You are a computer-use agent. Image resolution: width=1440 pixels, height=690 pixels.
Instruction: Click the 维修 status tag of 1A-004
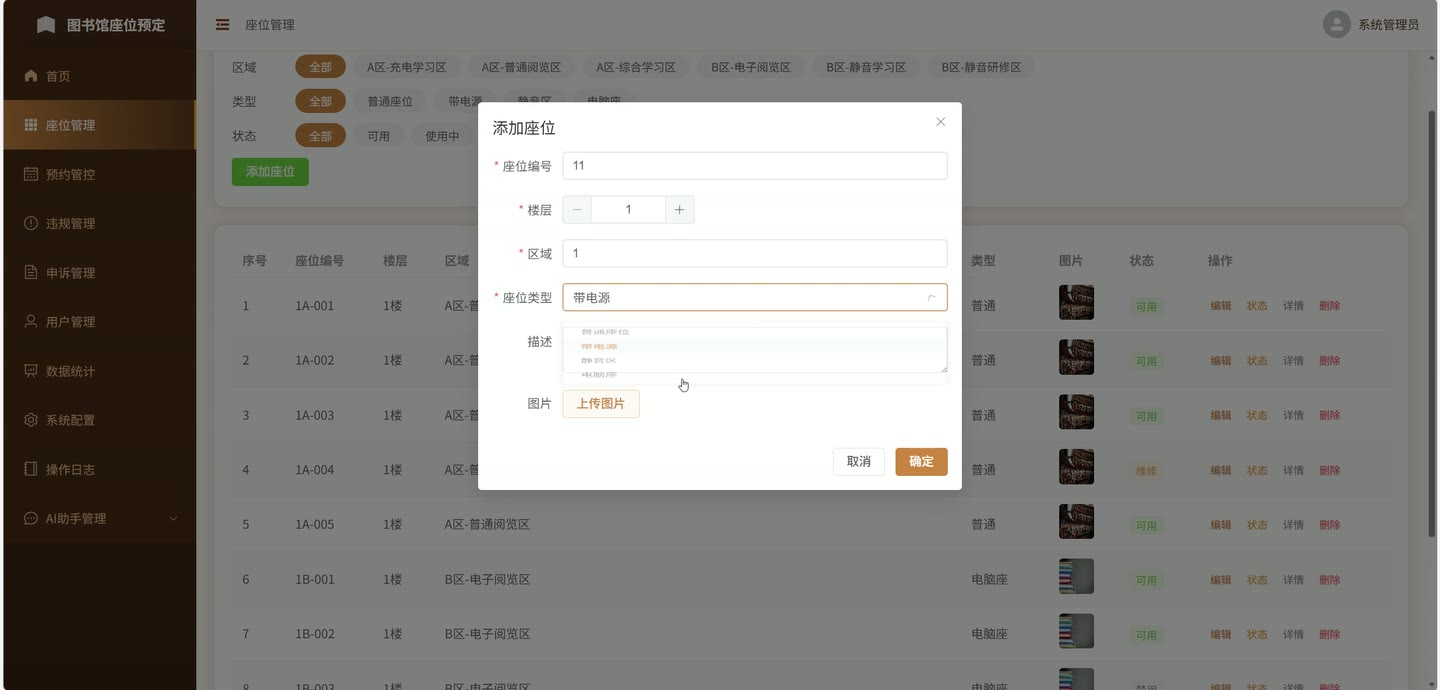tap(1146, 470)
